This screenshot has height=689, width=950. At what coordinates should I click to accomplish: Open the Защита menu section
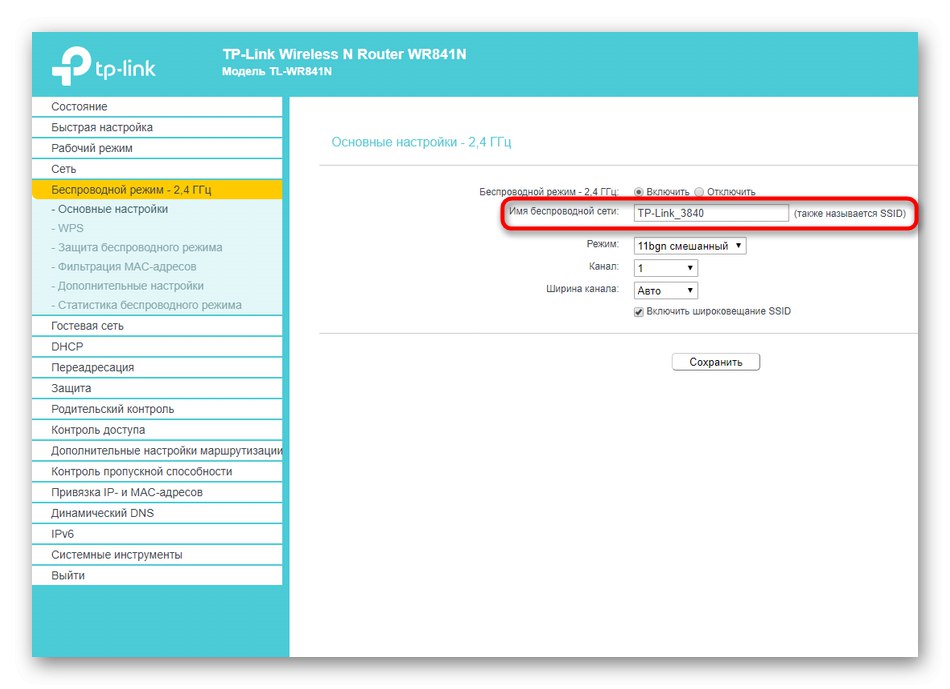click(x=157, y=388)
